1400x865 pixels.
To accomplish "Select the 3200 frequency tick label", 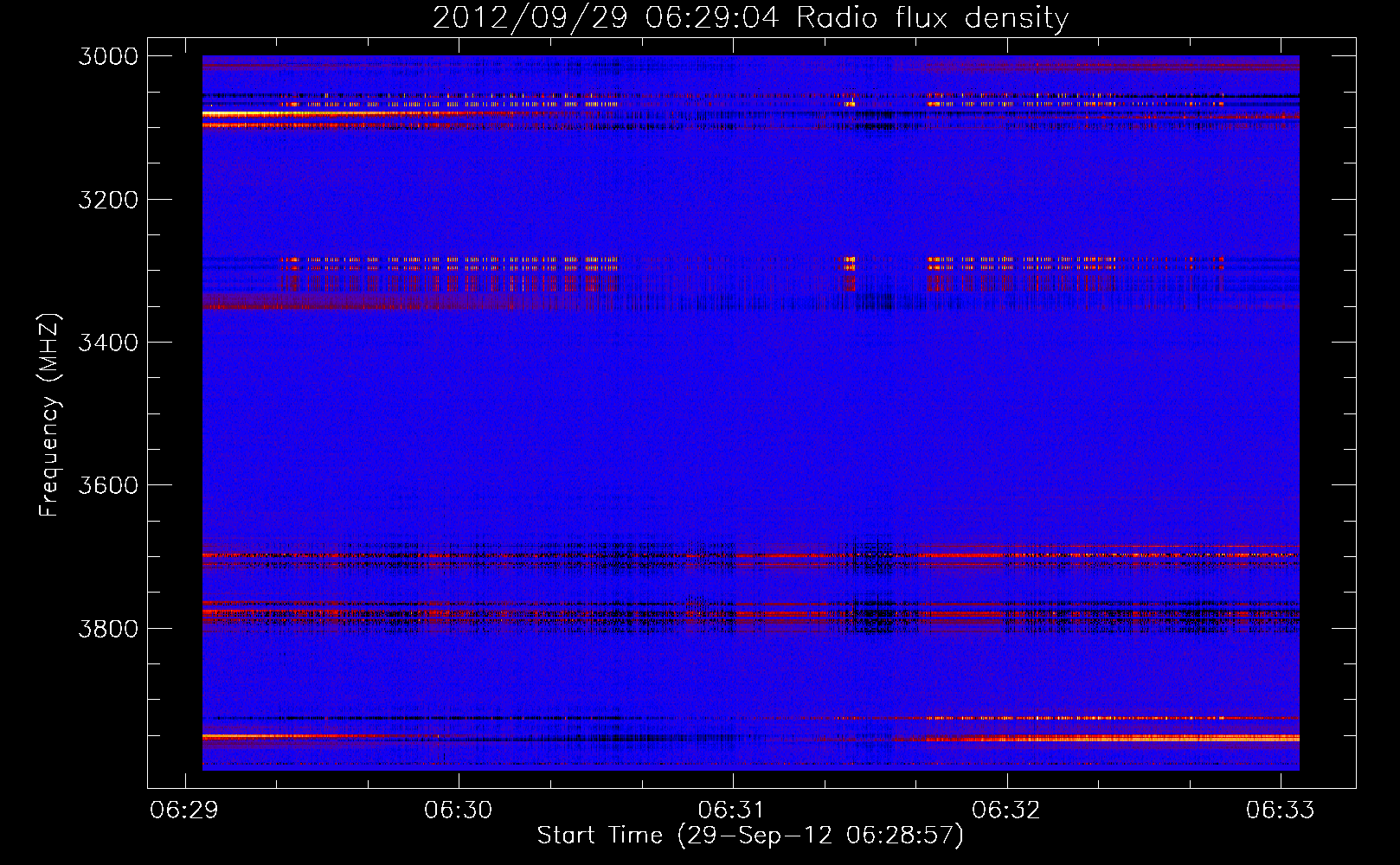I will 108,200.
